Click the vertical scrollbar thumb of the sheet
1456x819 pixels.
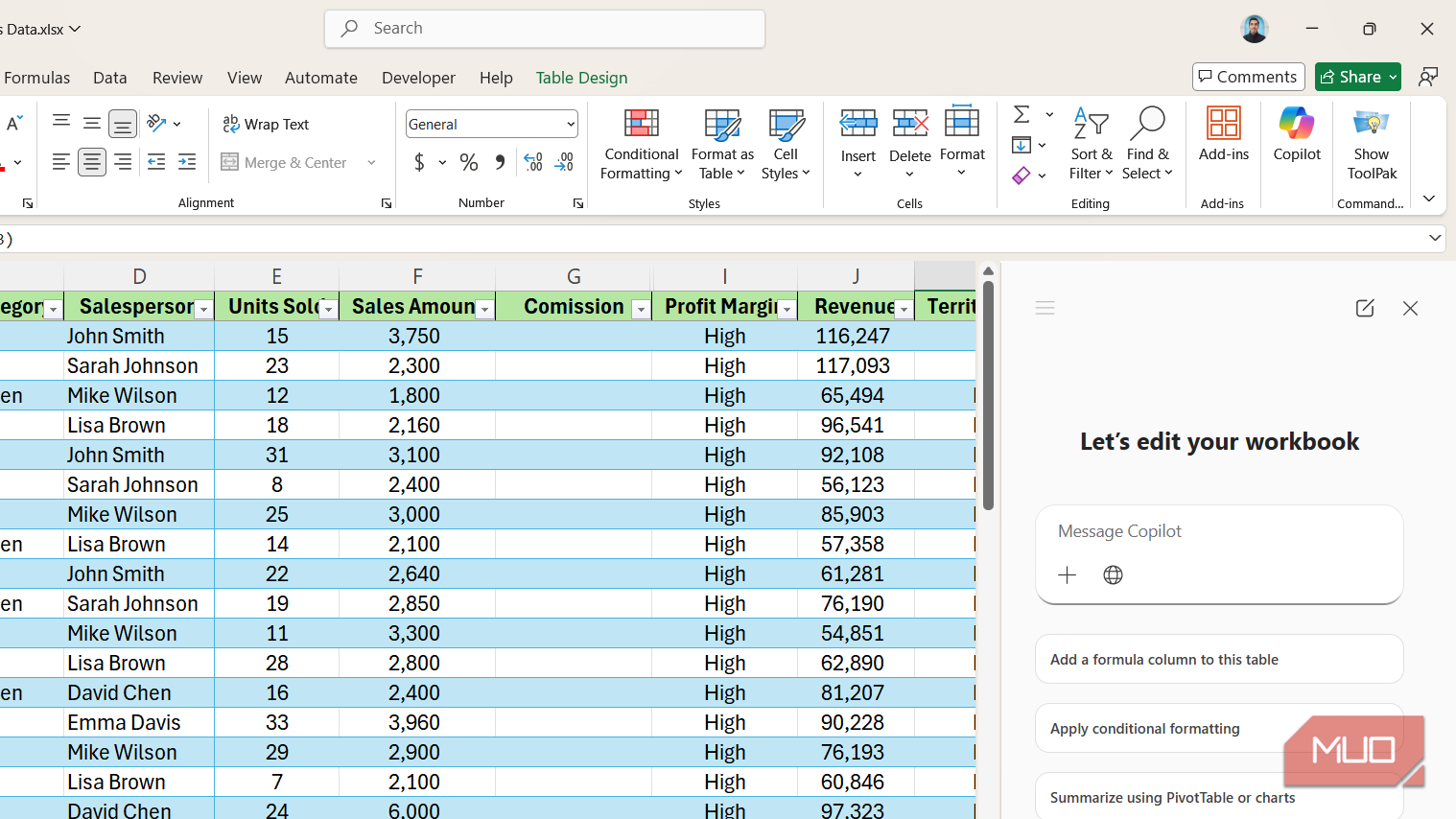point(988,395)
